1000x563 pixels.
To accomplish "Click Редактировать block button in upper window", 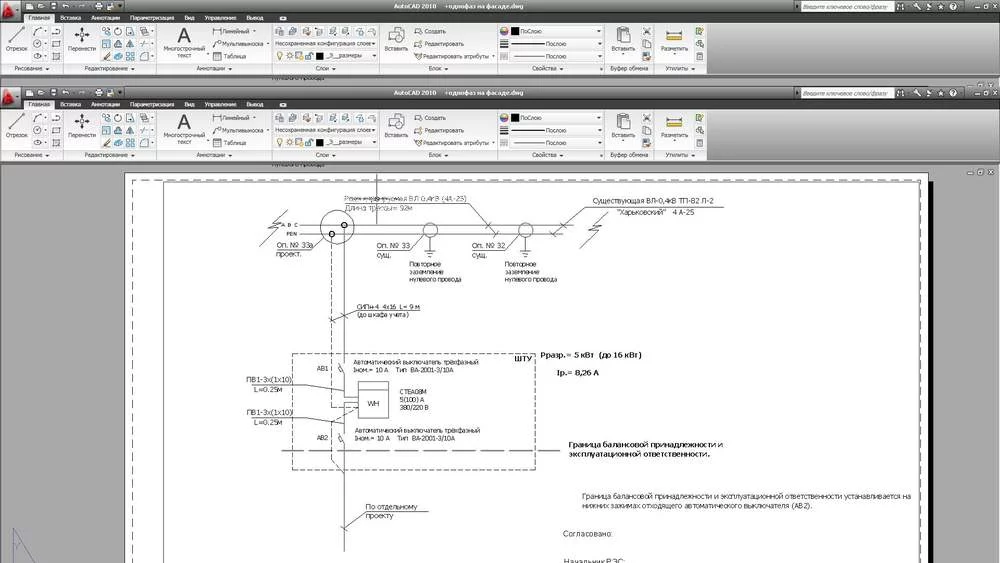I will coord(439,44).
